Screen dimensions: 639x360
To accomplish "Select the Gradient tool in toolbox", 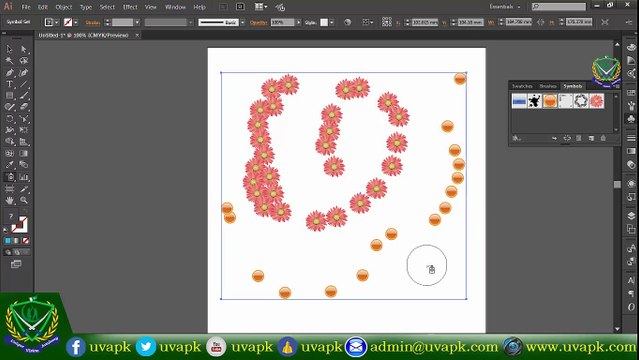I will [x=24, y=153].
